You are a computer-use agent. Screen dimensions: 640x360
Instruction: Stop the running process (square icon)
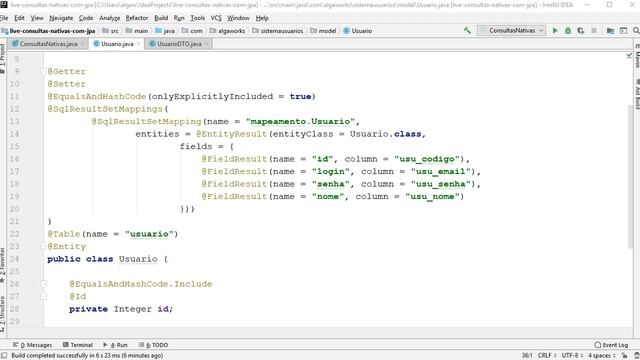tap(594, 31)
